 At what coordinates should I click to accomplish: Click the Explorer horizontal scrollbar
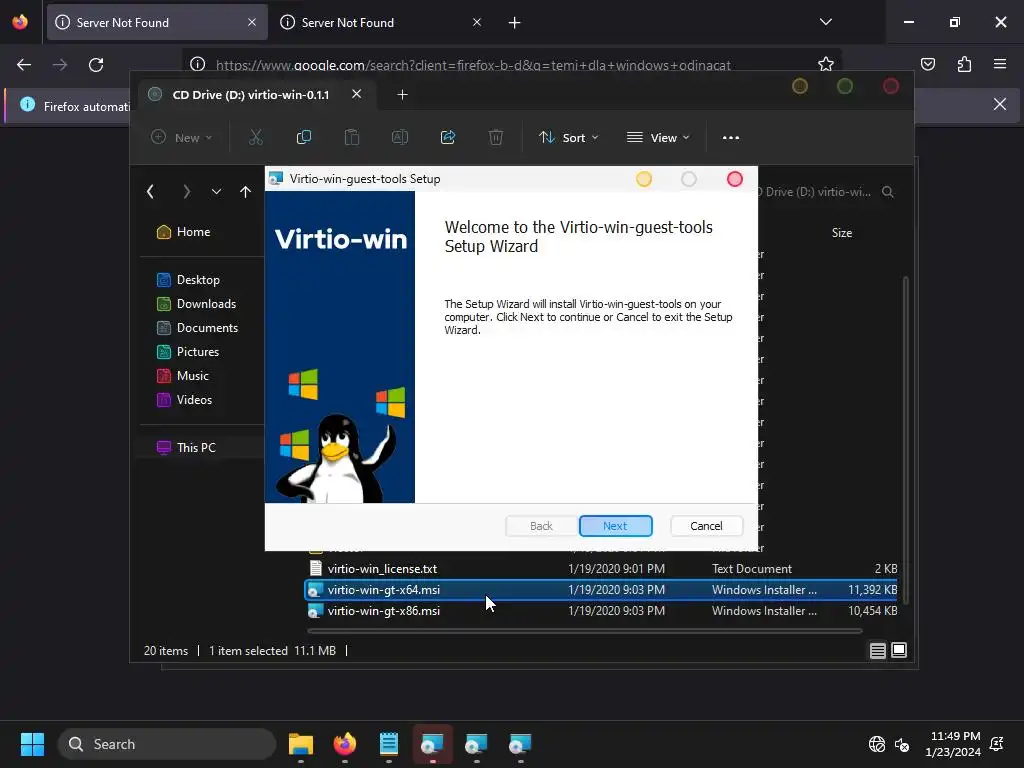pos(584,631)
